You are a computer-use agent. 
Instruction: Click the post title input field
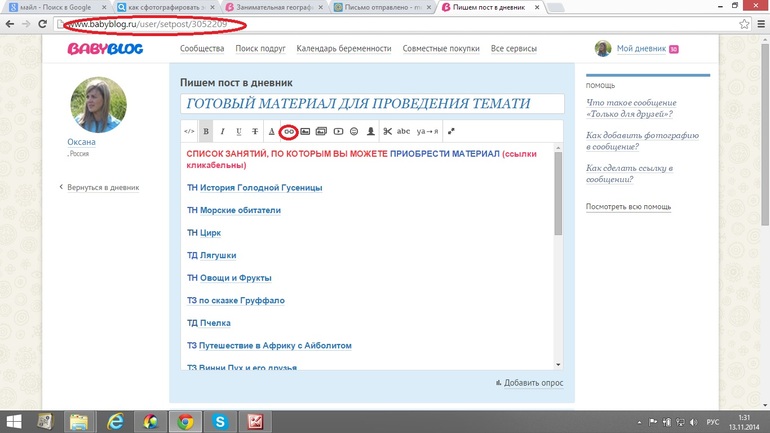tap(372, 104)
